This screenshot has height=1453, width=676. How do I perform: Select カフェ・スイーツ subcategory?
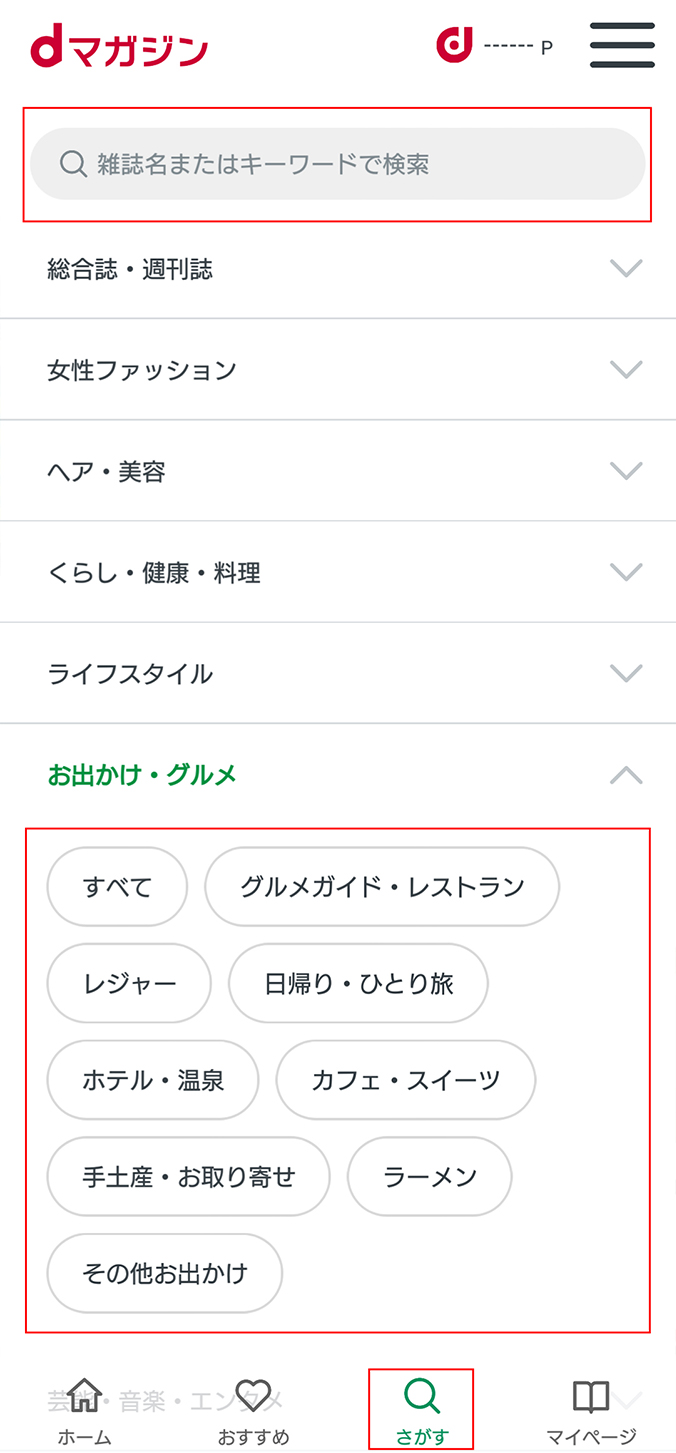point(405,1080)
